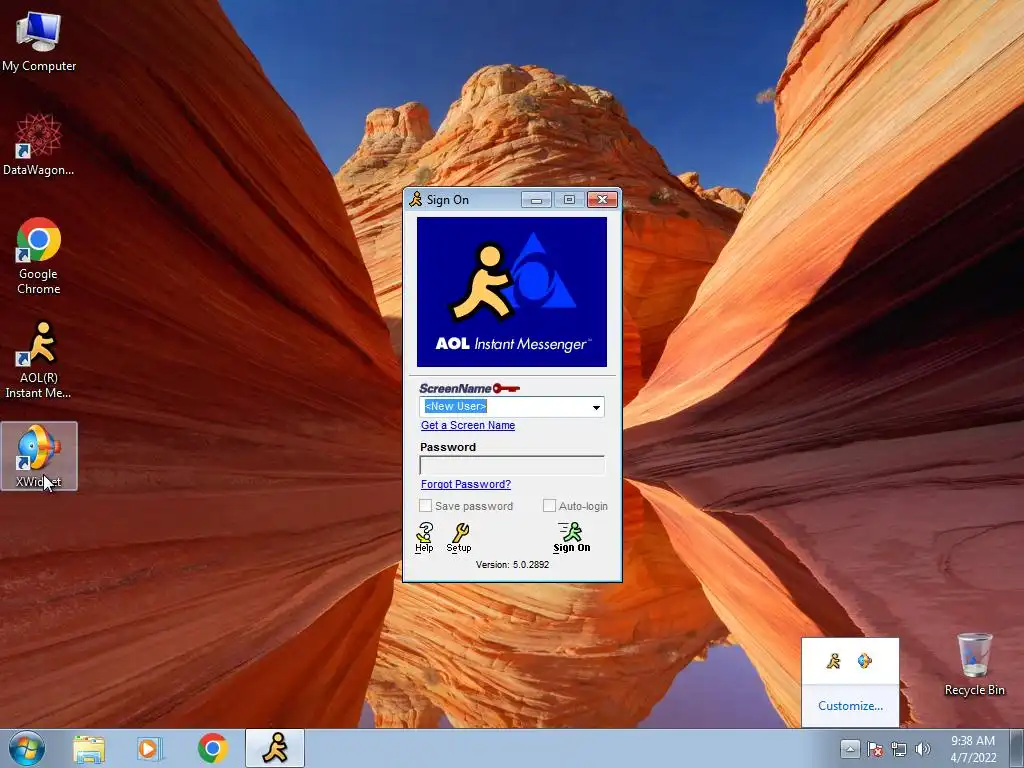Select the DataWagon desktop shortcut
Viewport: 1024px width, 768px height.
click(x=39, y=144)
